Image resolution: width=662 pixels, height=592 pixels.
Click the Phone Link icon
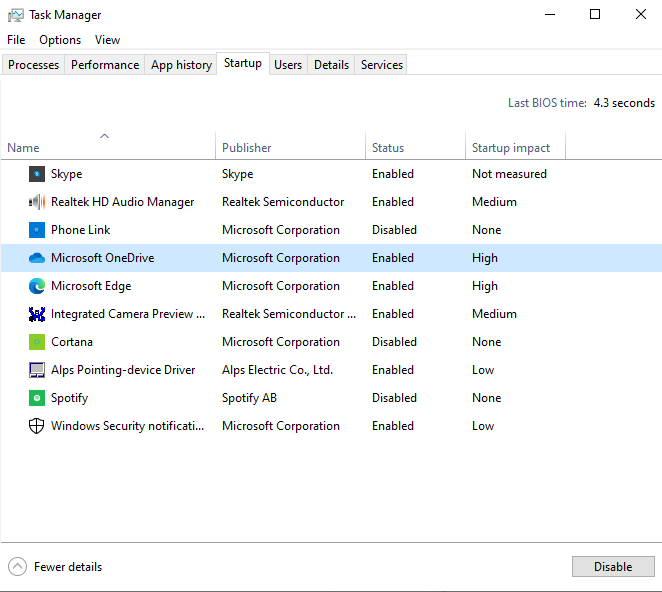[37, 230]
